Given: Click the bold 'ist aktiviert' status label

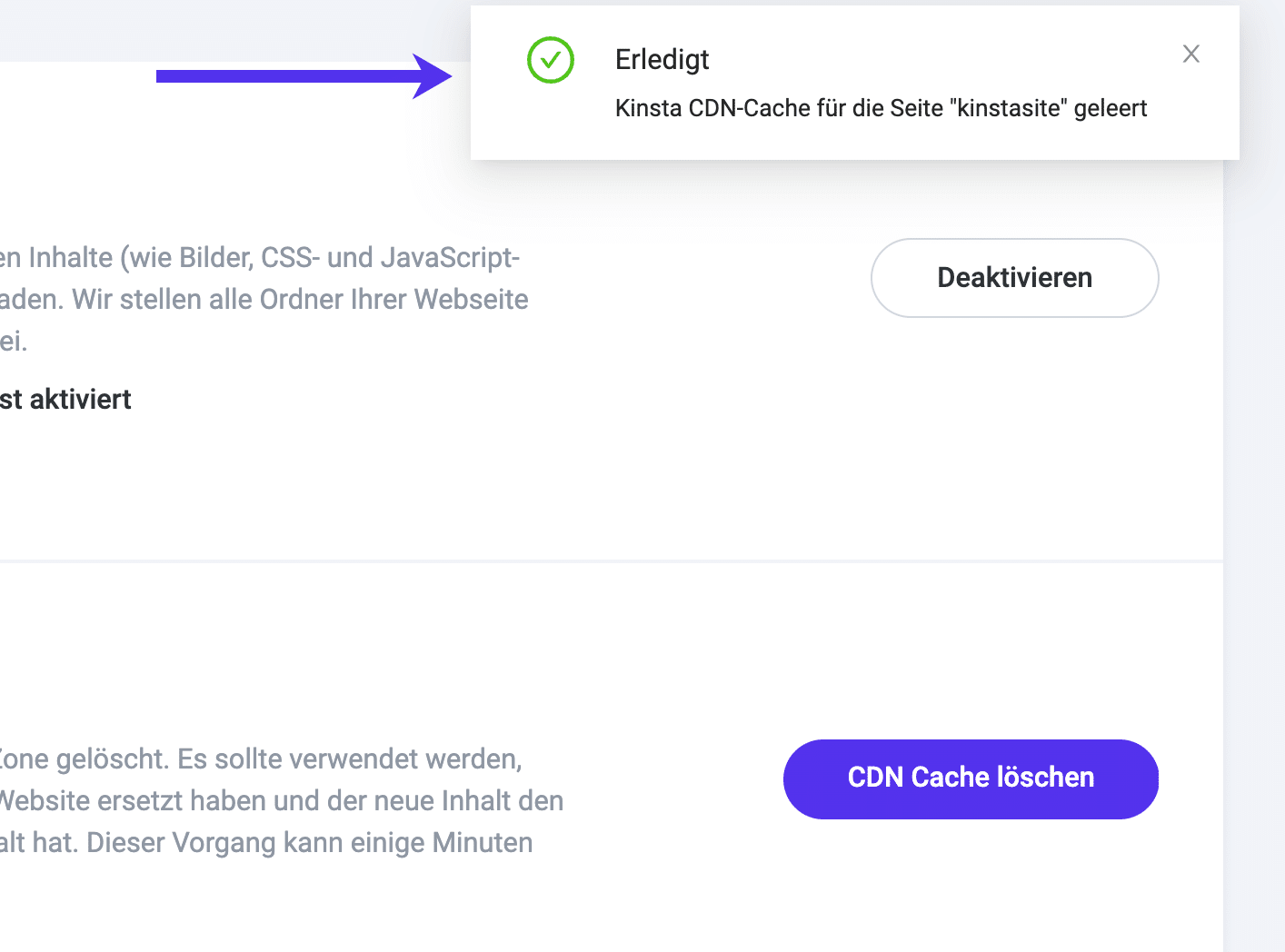Looking at the screenshot, I should (x=65, y=399).
